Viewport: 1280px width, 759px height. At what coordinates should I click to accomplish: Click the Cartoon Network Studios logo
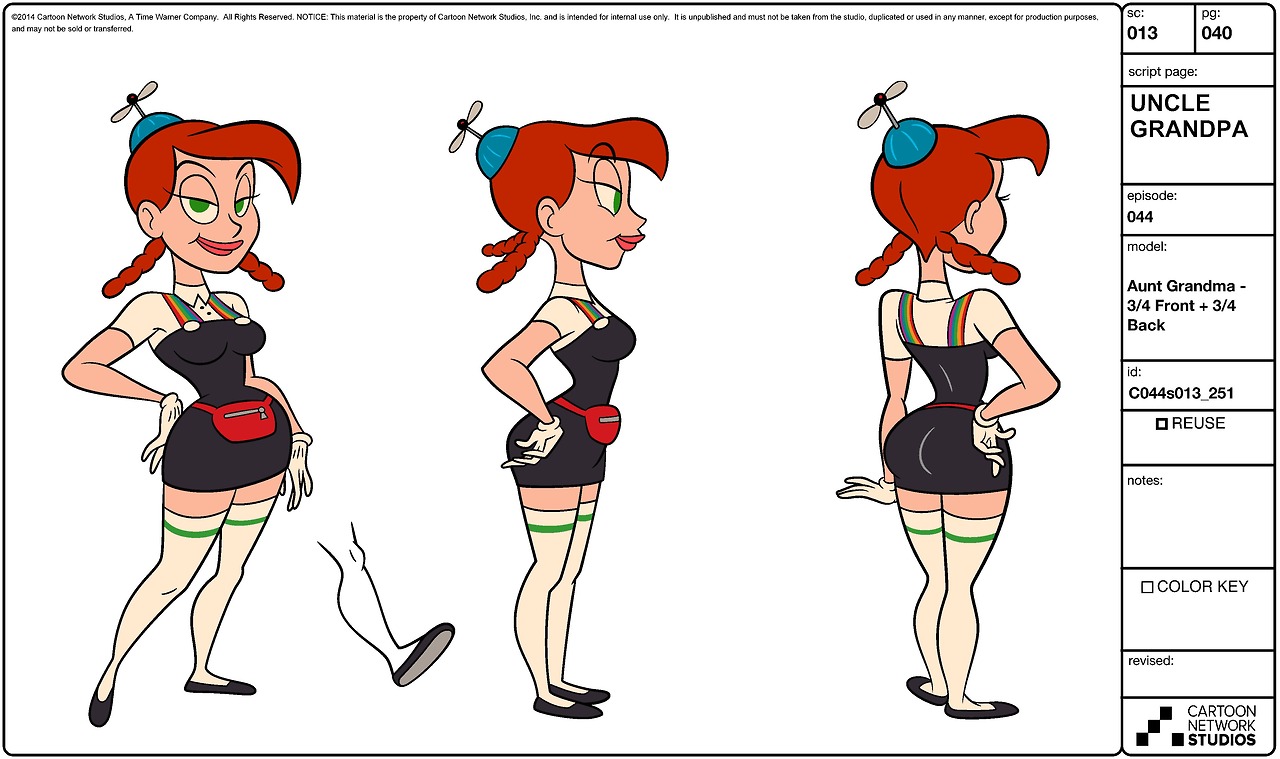pos(1198,726)
